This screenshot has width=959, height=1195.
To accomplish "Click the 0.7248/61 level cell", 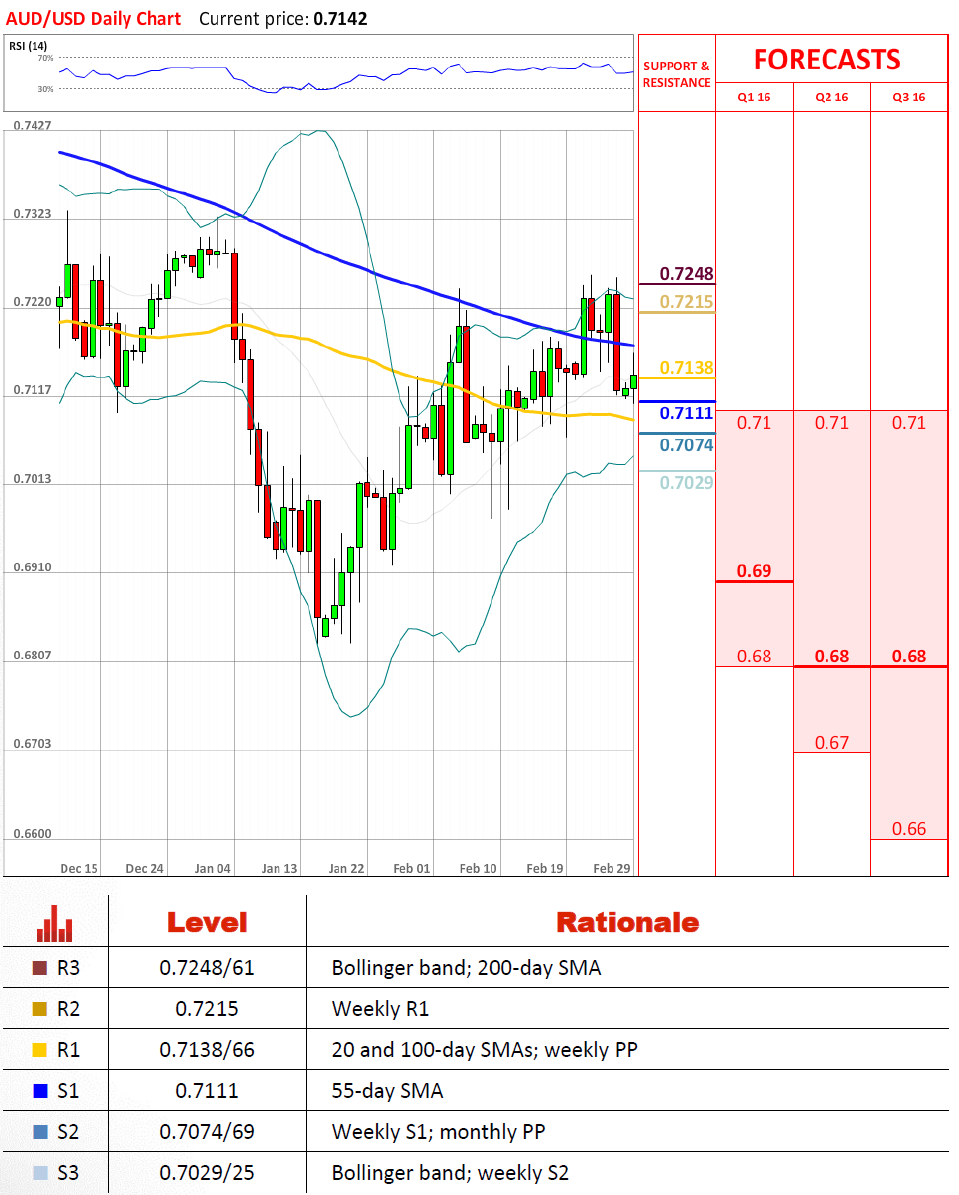I will click(207, 968).
